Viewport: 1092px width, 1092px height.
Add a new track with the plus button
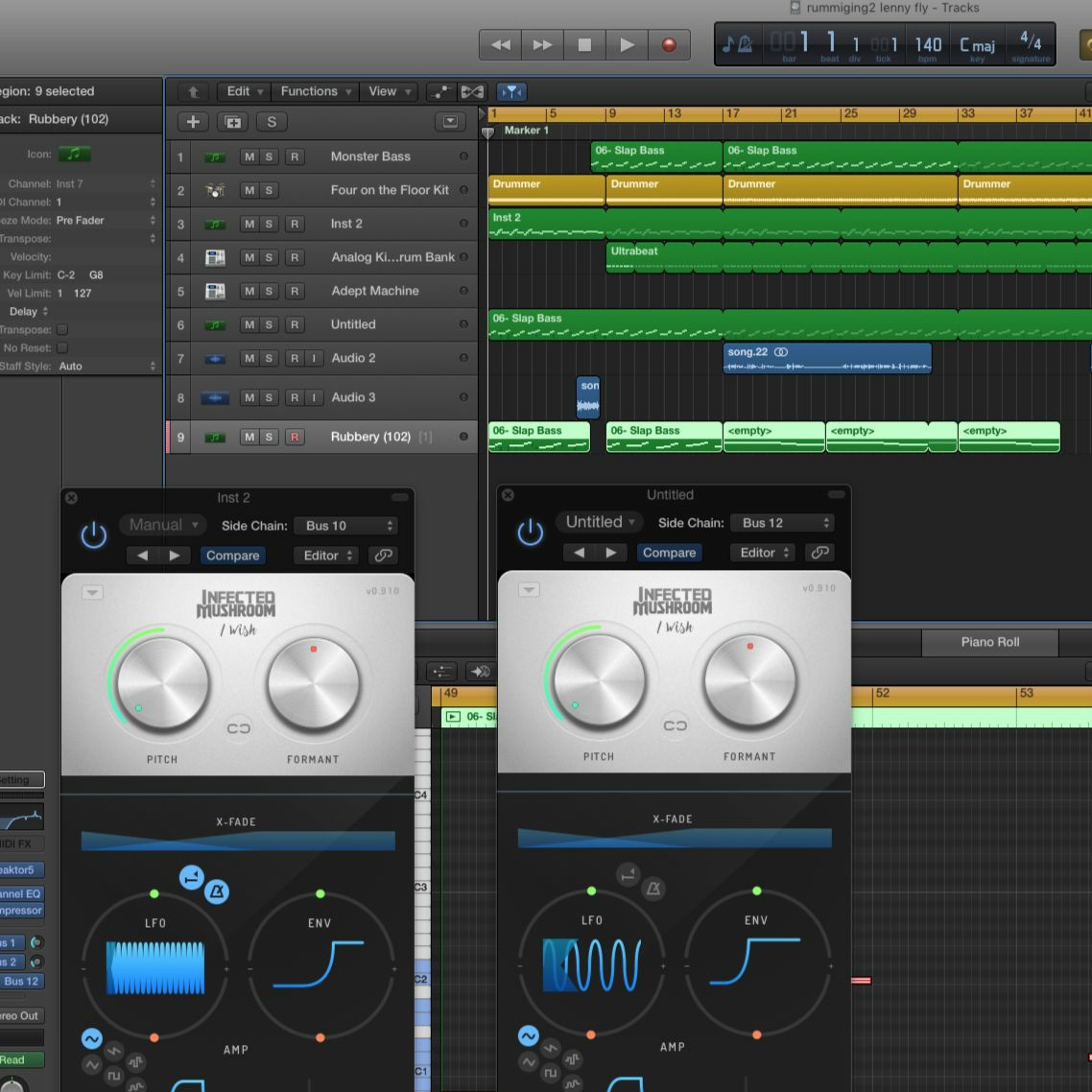coord(193,122)
